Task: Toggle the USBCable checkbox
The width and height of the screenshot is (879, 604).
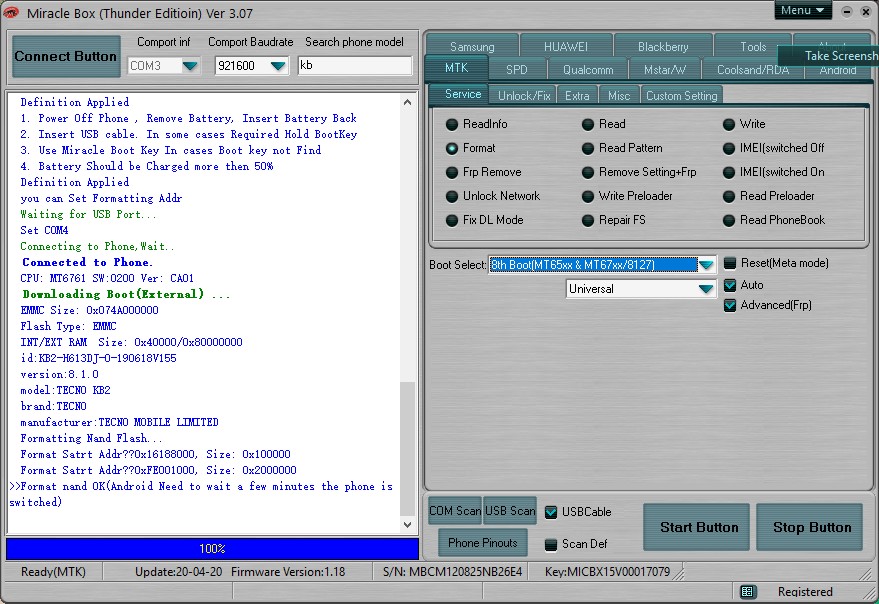Action: 551,512
